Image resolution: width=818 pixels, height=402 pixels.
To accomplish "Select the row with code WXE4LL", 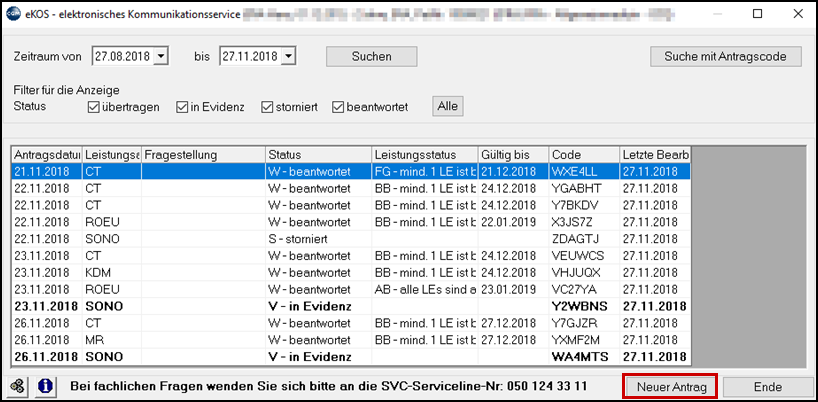I will (351, 171).
